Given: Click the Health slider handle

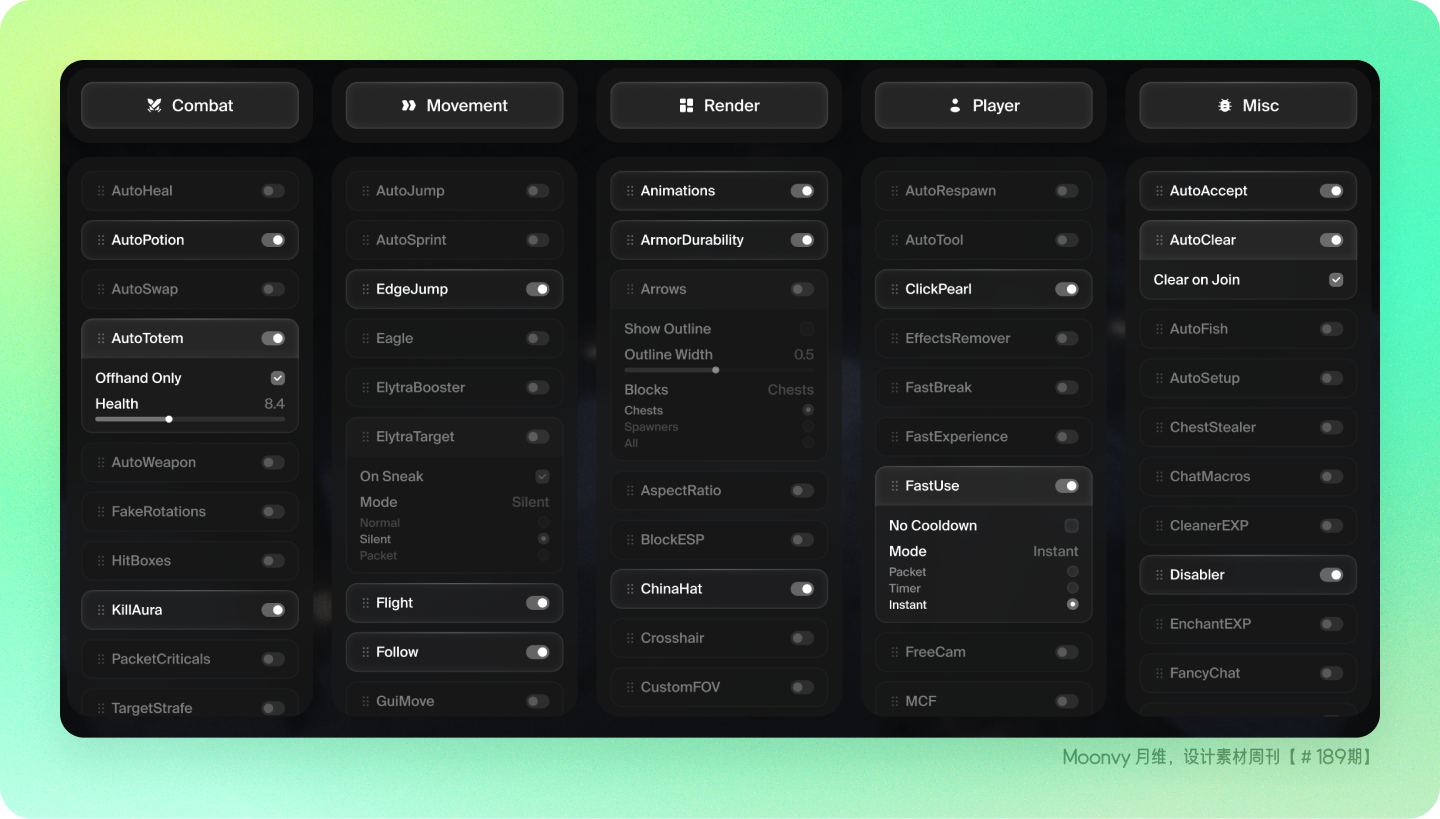Looking at the screenshot, I should click(x=169, y=419).
